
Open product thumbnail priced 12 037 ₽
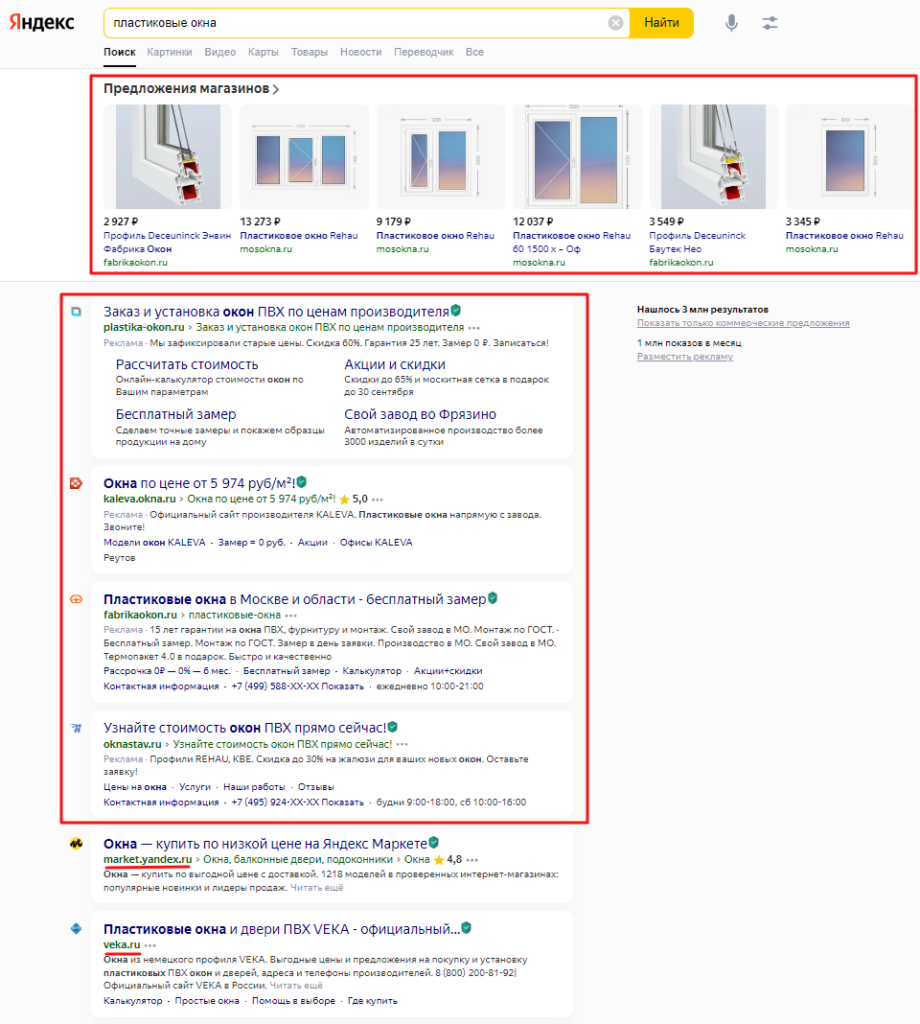tap(577, 157)
